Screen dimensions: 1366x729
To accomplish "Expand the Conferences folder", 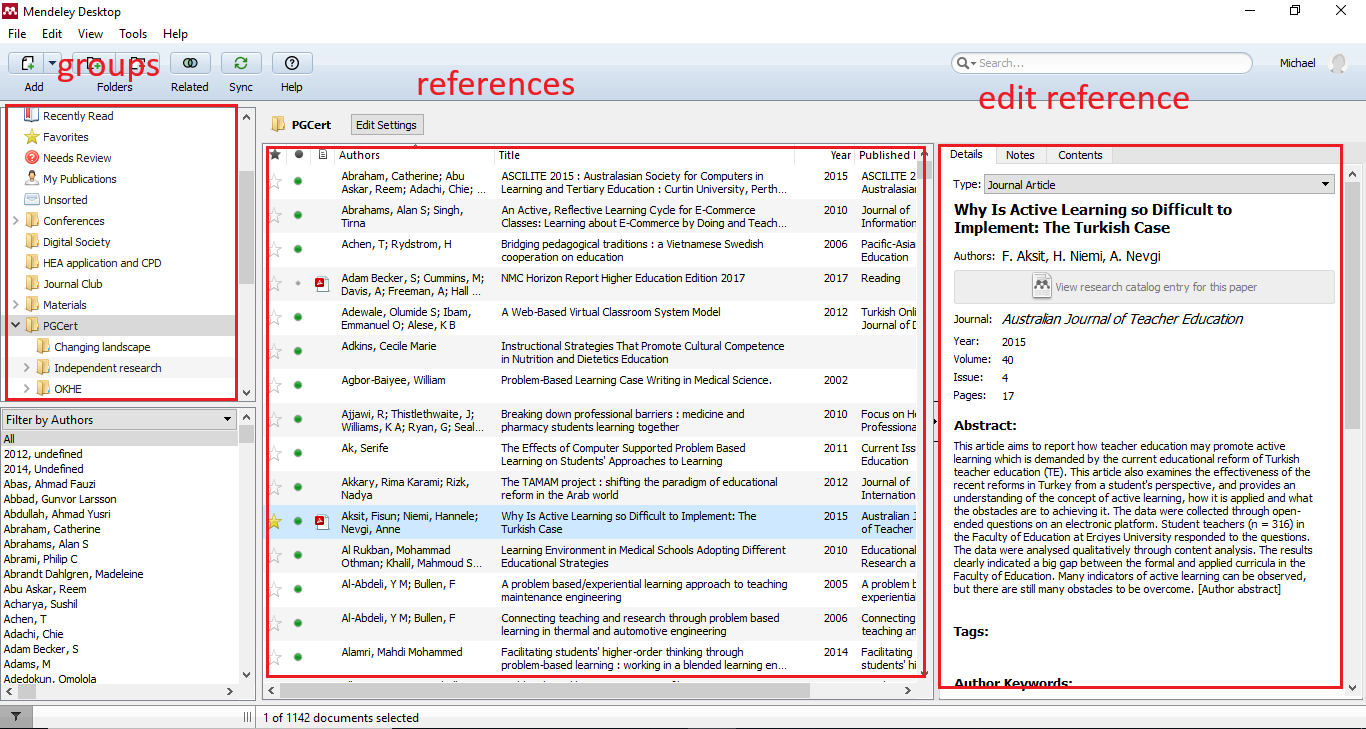I will tap(18, 220).
